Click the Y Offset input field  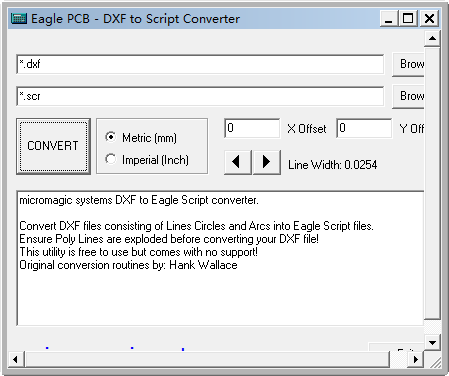point(364,128)
